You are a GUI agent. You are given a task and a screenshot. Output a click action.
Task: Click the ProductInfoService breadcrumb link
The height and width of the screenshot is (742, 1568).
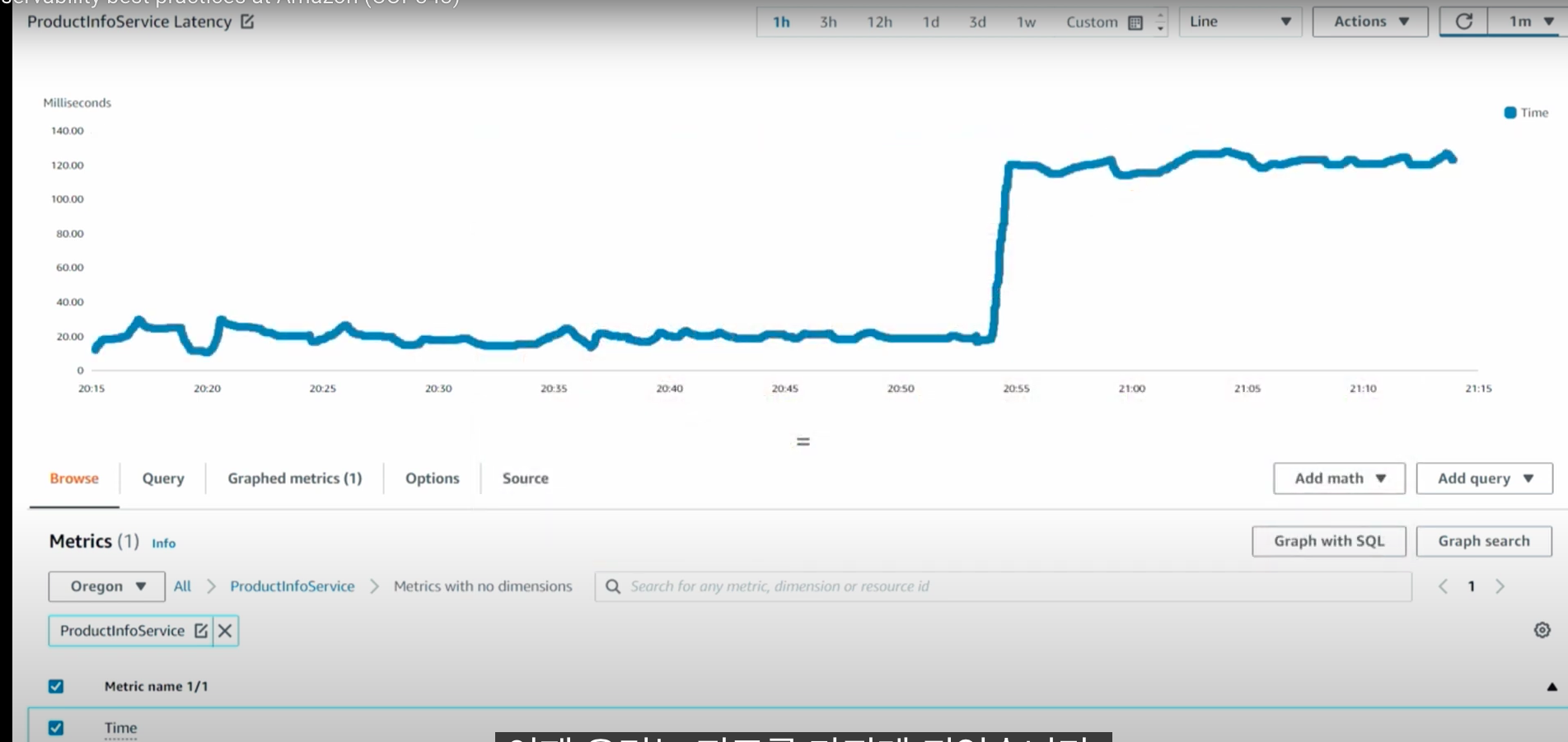293,586
